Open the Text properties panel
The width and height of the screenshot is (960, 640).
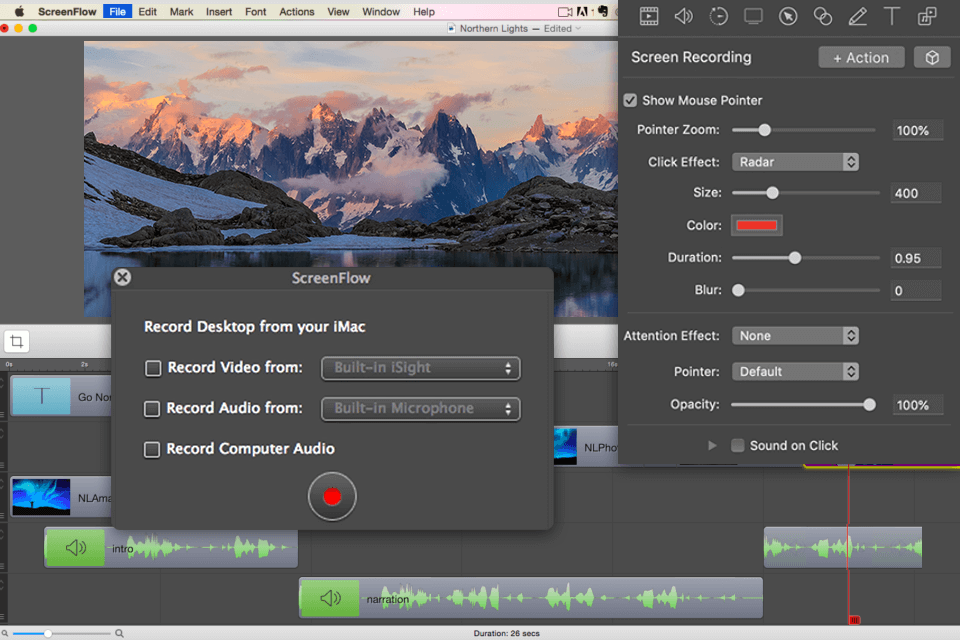(x=892, y=16)
